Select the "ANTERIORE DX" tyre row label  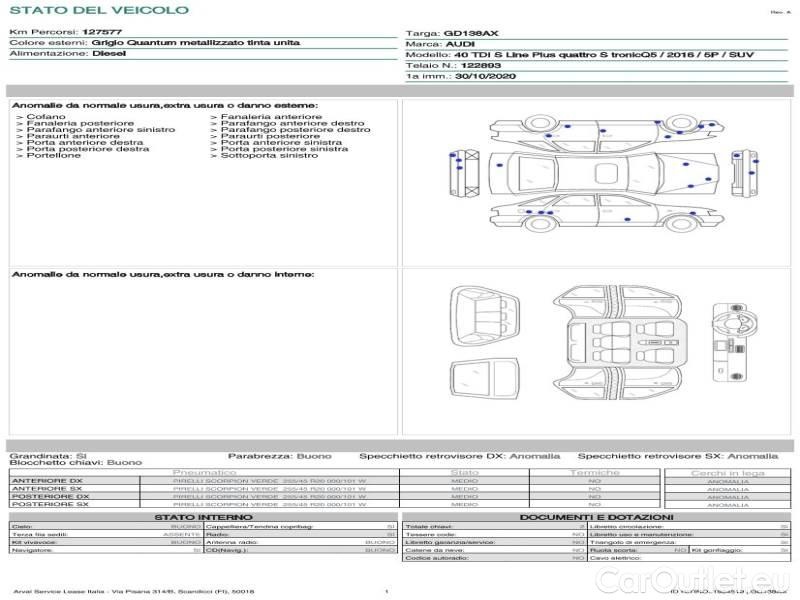point(47,481)
